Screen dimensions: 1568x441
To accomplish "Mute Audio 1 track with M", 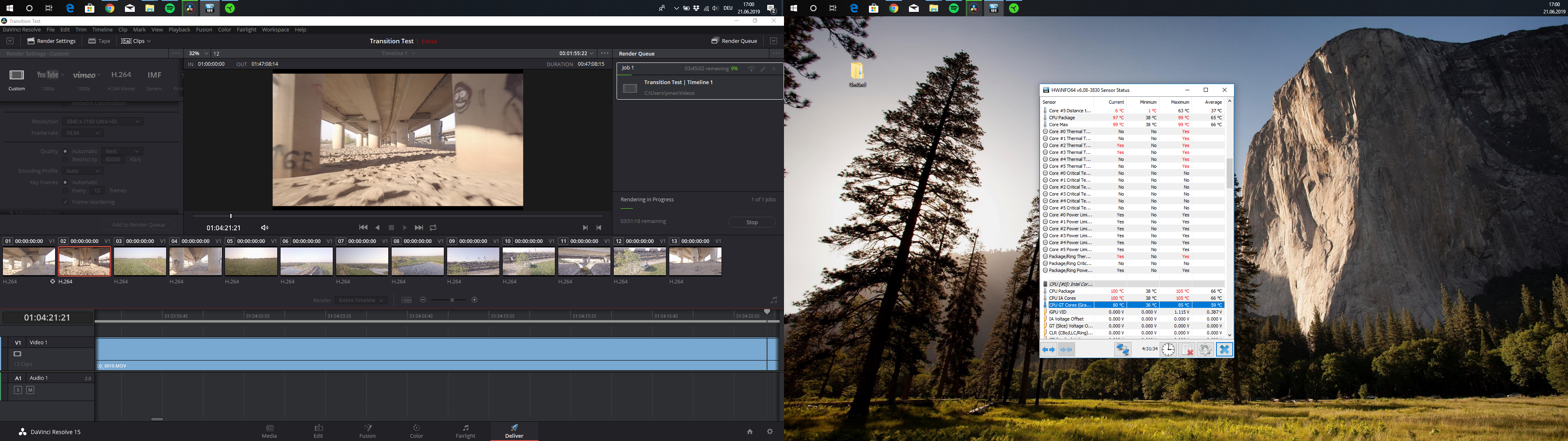I will click(31, 390).
